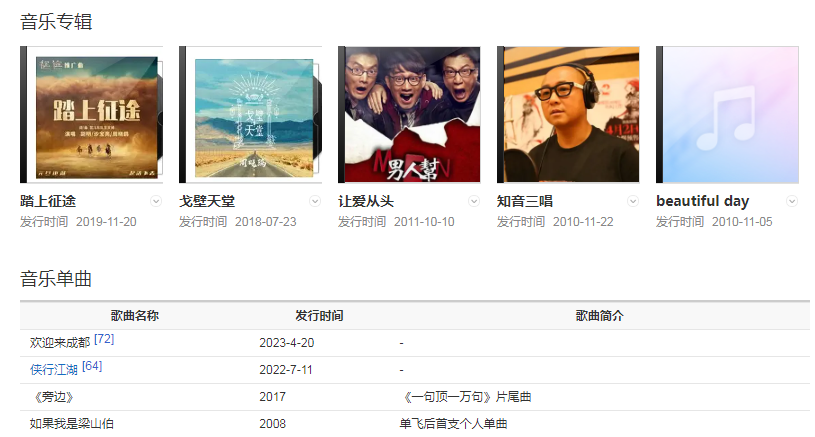The height and width of the screenshot is (437, 815).
Task: Click the 发行时间 table column header
Action: [319, 315]
